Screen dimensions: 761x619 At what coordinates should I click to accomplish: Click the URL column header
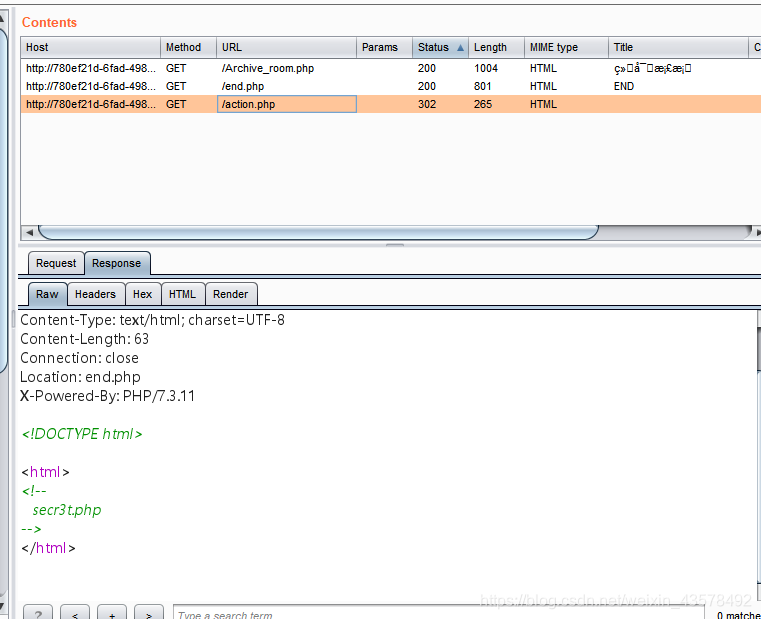pyautogui.click(x=286, y=48)
